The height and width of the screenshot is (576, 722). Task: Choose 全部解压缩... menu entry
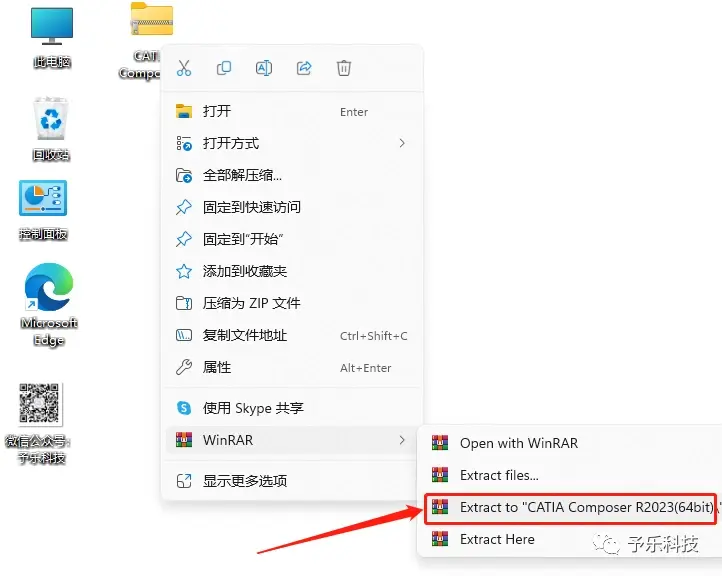tap(292, 175)
